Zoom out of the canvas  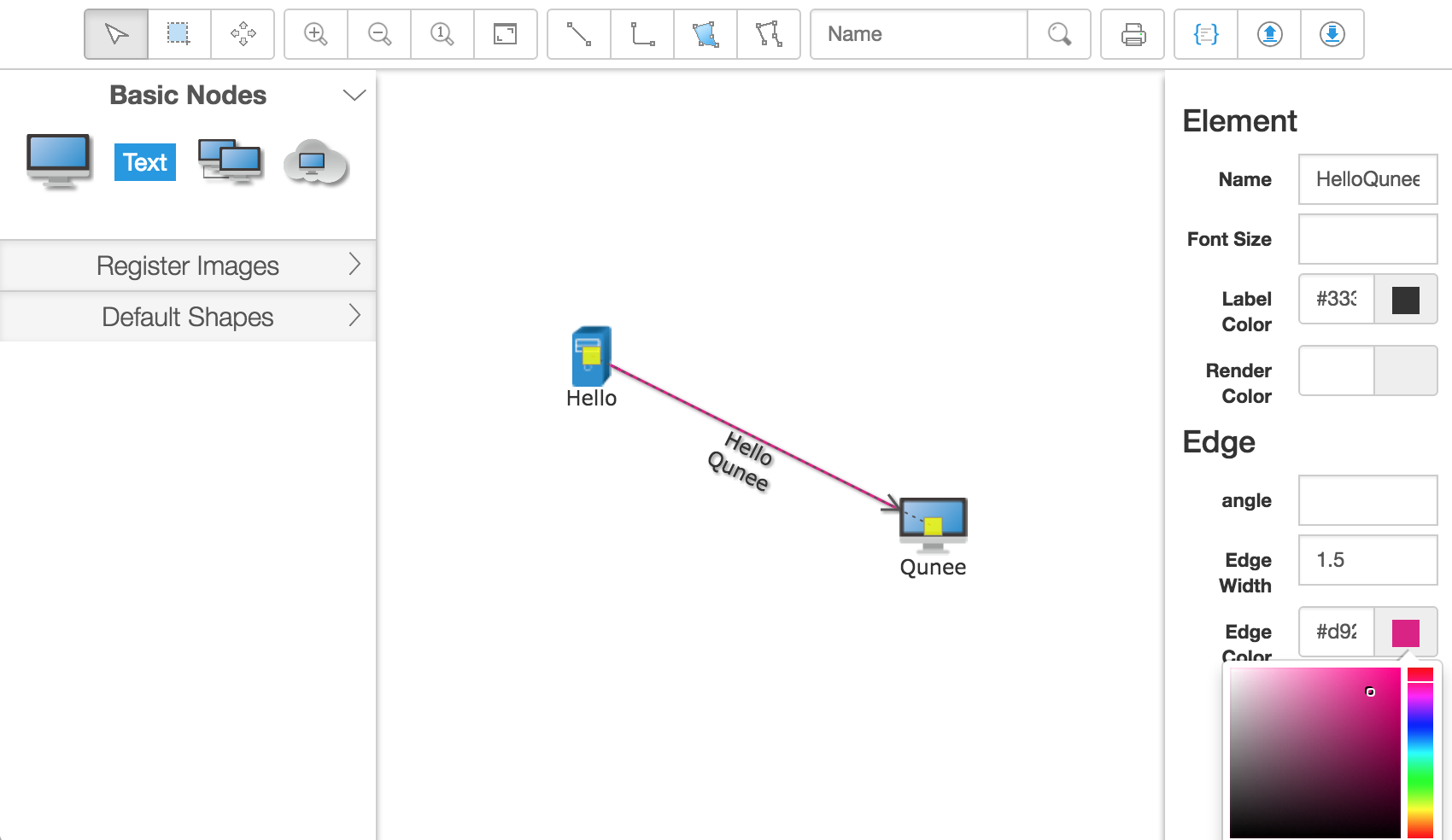tap(379, 34)
